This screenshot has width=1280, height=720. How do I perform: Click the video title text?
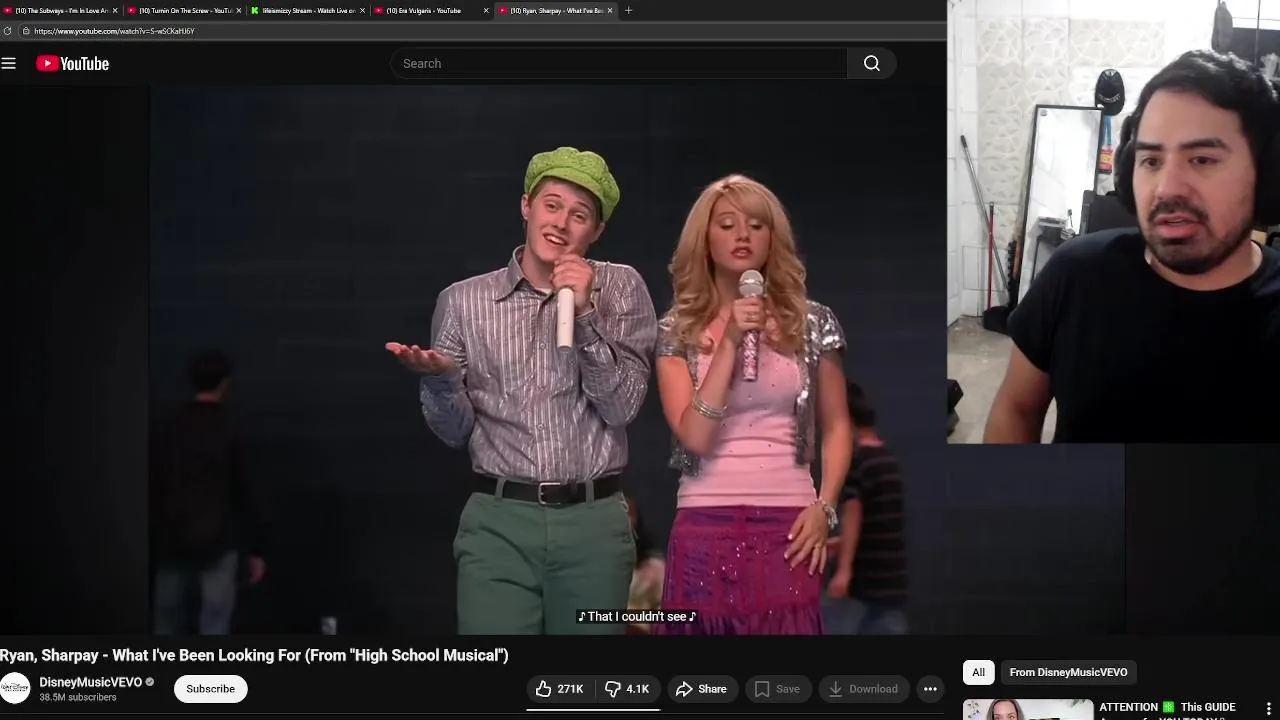[x=254, y=655]
